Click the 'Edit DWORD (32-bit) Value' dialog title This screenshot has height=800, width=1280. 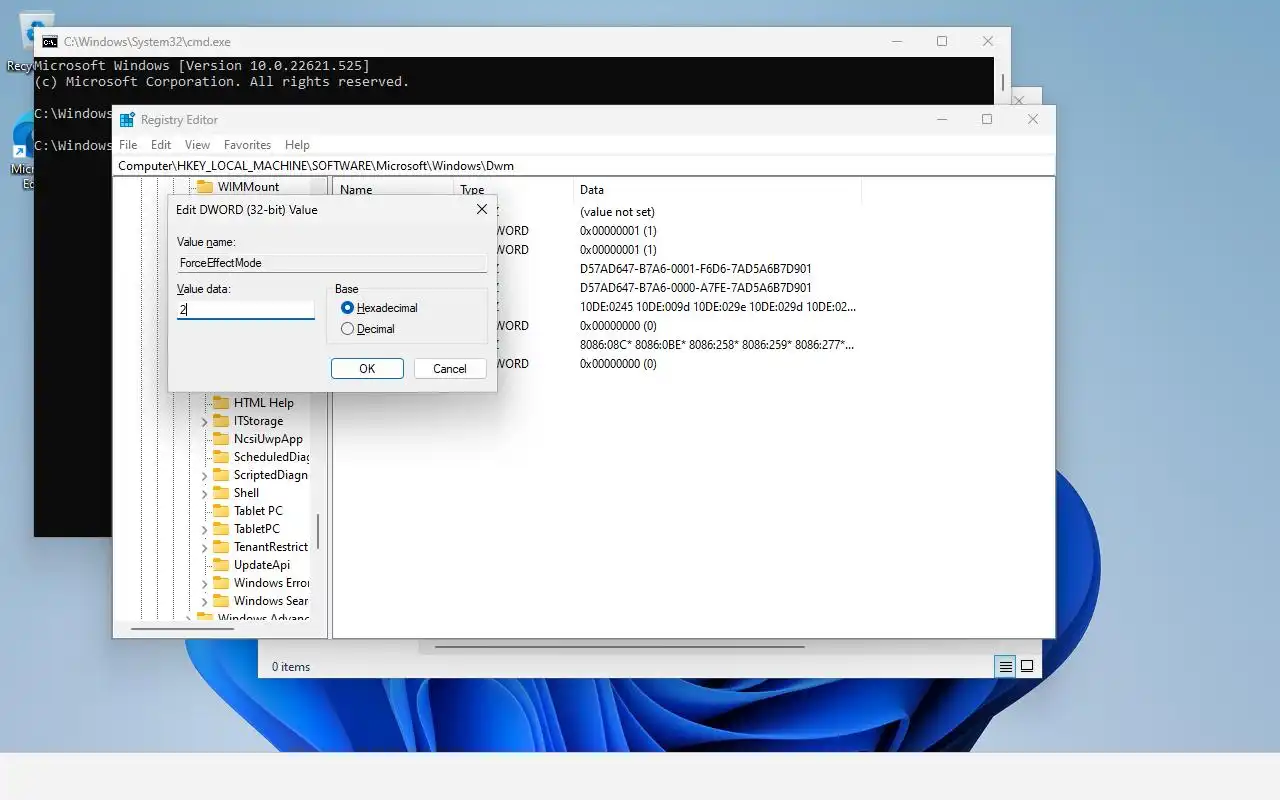[247, 210]
